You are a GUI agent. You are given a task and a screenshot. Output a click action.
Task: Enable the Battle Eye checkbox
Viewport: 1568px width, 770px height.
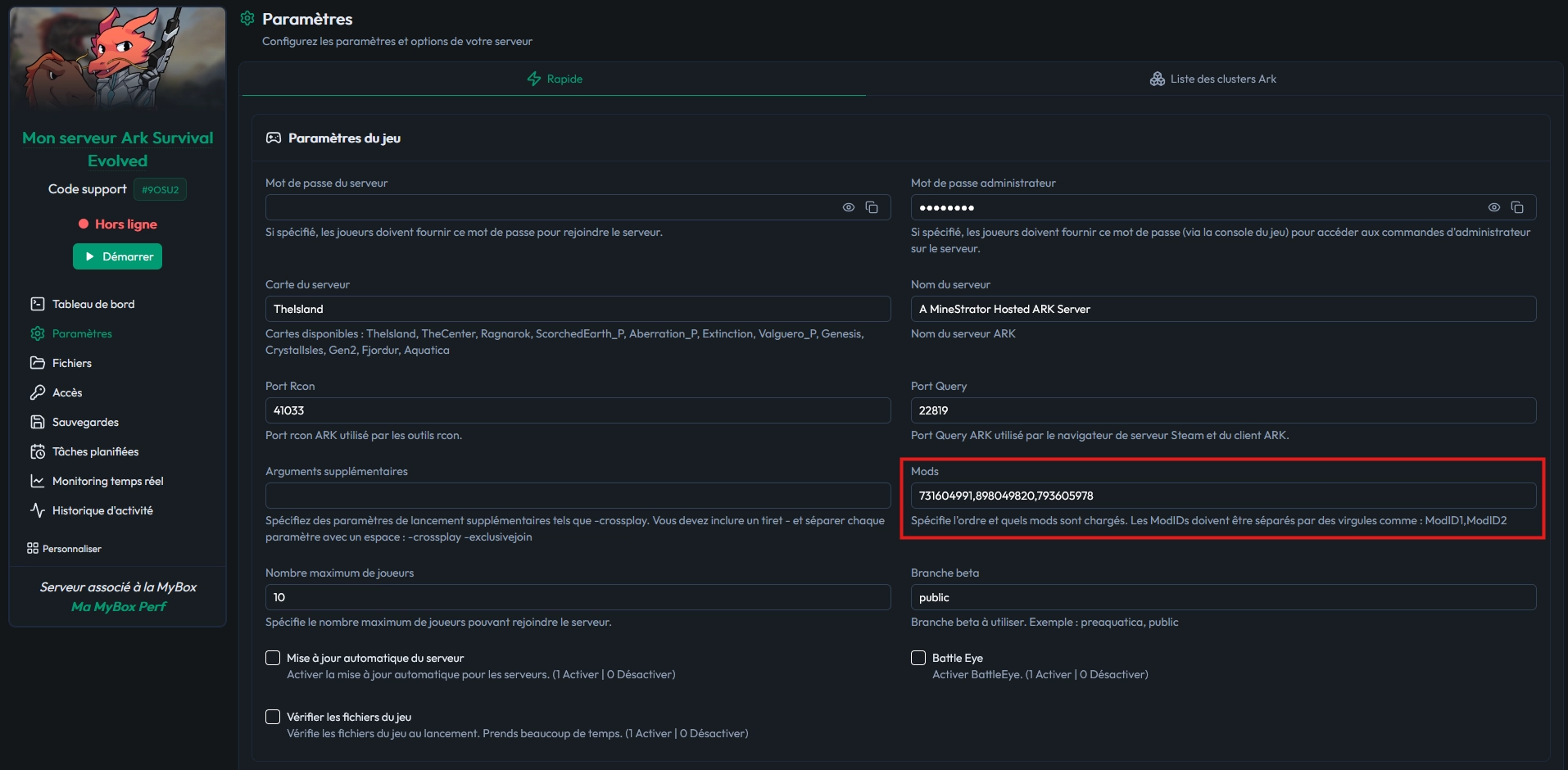(x=918, y=658)
